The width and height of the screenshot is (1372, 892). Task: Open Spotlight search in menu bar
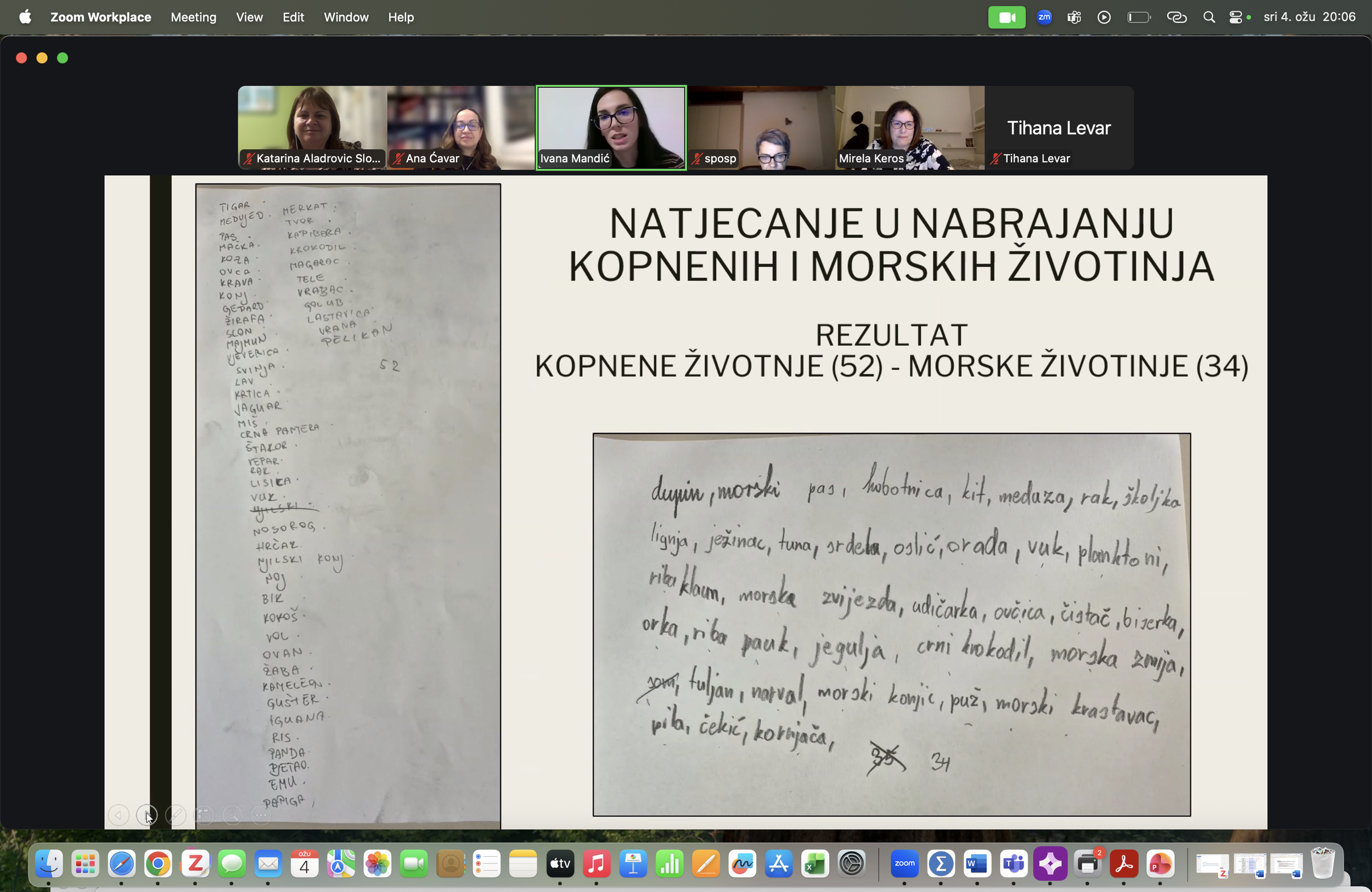tap(1210, 18)
